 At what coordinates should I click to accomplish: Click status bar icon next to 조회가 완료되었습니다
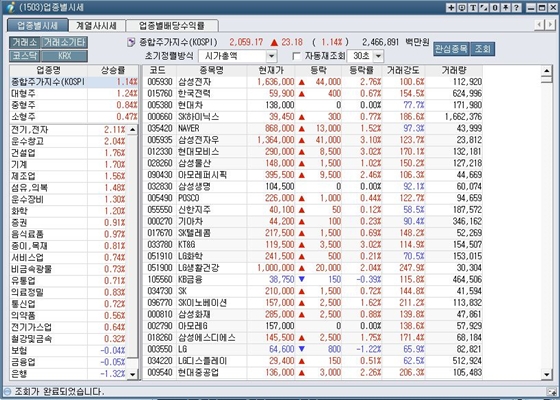point(7,391)
